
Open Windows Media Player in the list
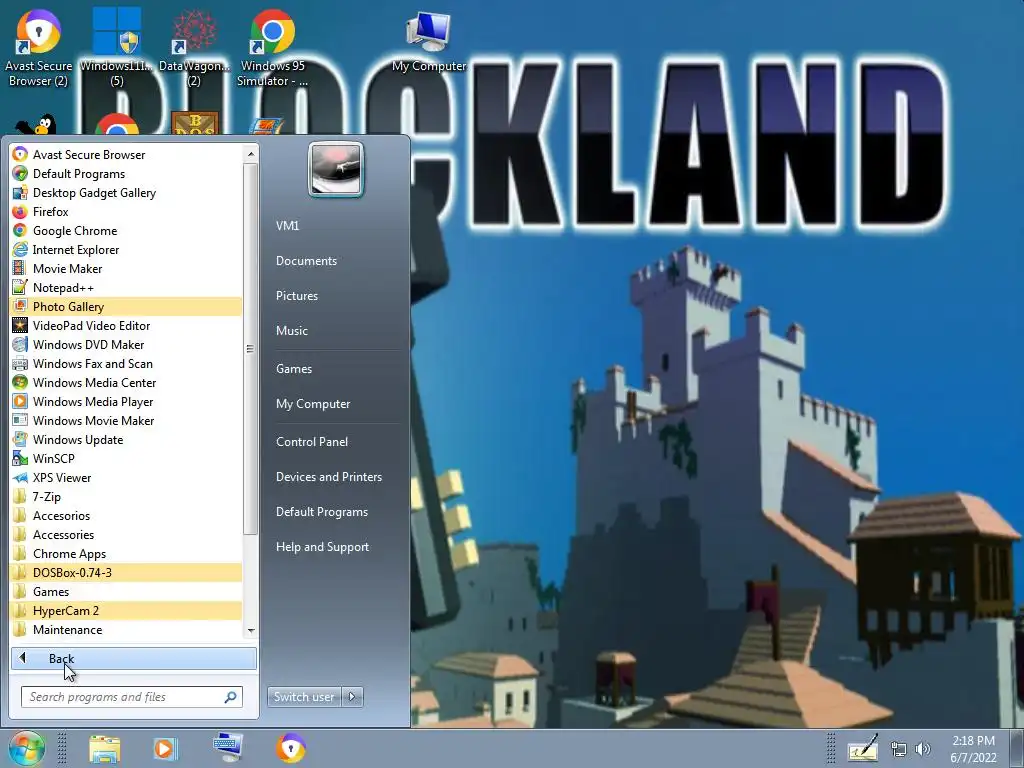pyautogui.click(x=127, y=402)
